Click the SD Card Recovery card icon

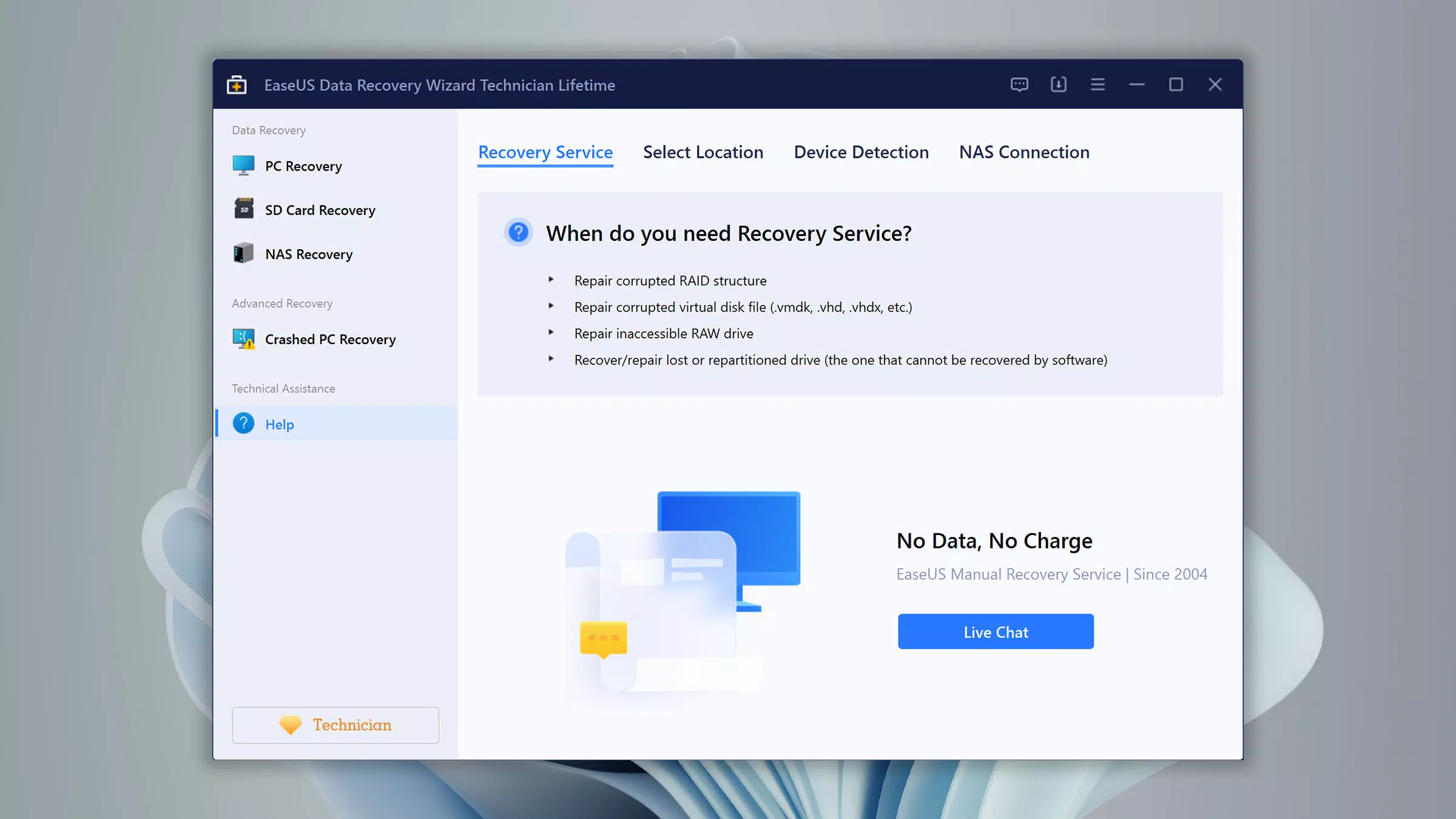click(243, 209)
